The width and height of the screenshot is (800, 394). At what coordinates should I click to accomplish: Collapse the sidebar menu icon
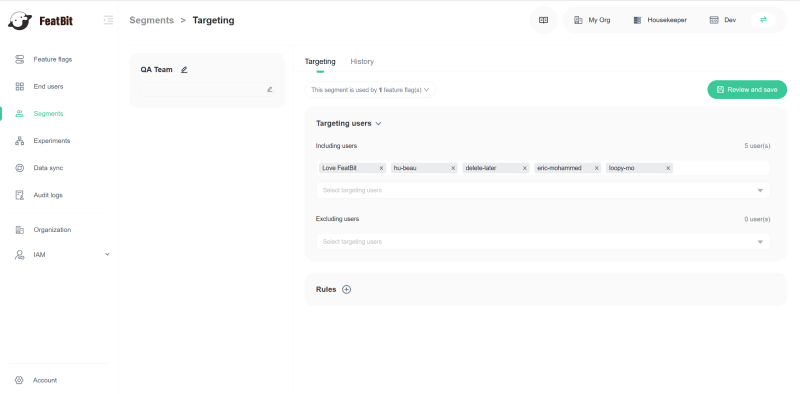pos(108,20)
